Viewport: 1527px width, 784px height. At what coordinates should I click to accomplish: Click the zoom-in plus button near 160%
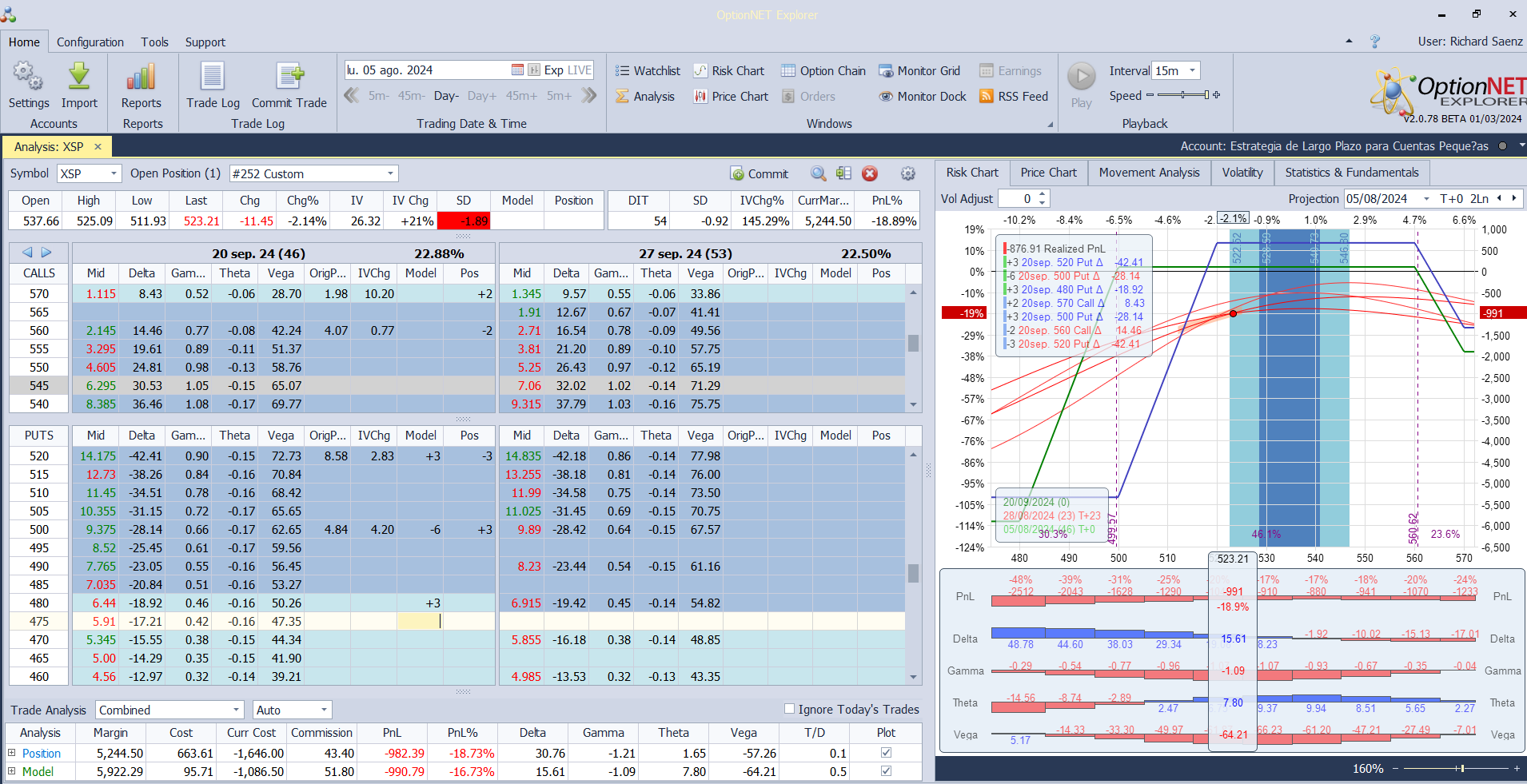[x=1517, y=768]
